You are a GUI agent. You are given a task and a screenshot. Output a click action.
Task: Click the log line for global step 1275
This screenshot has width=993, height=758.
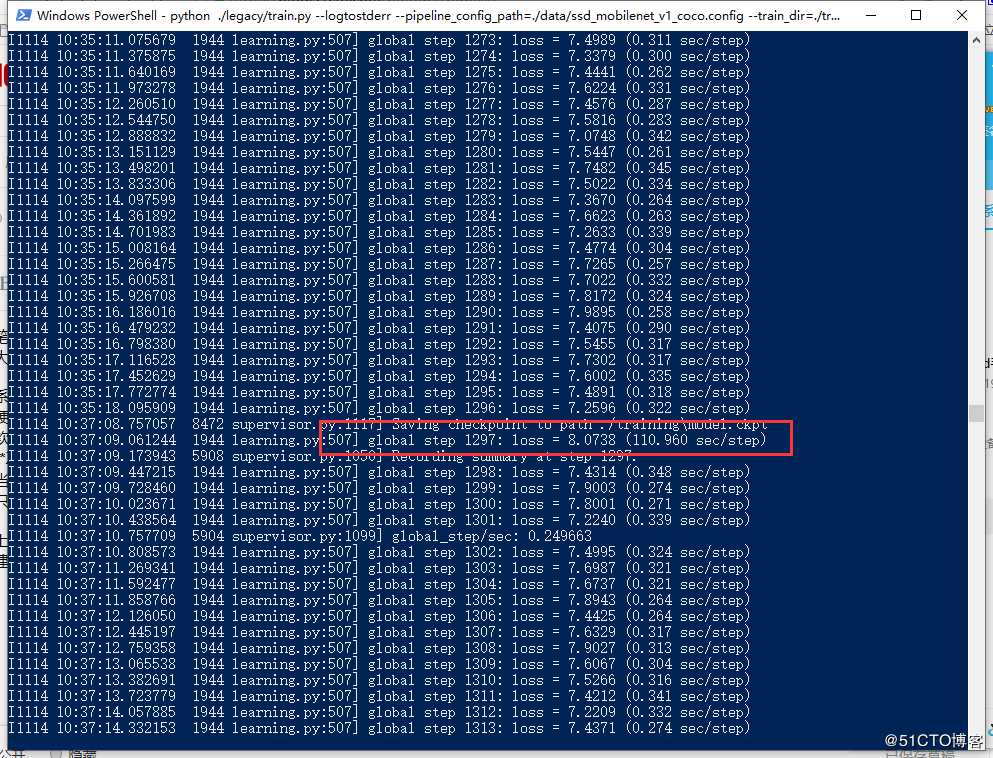379,72
